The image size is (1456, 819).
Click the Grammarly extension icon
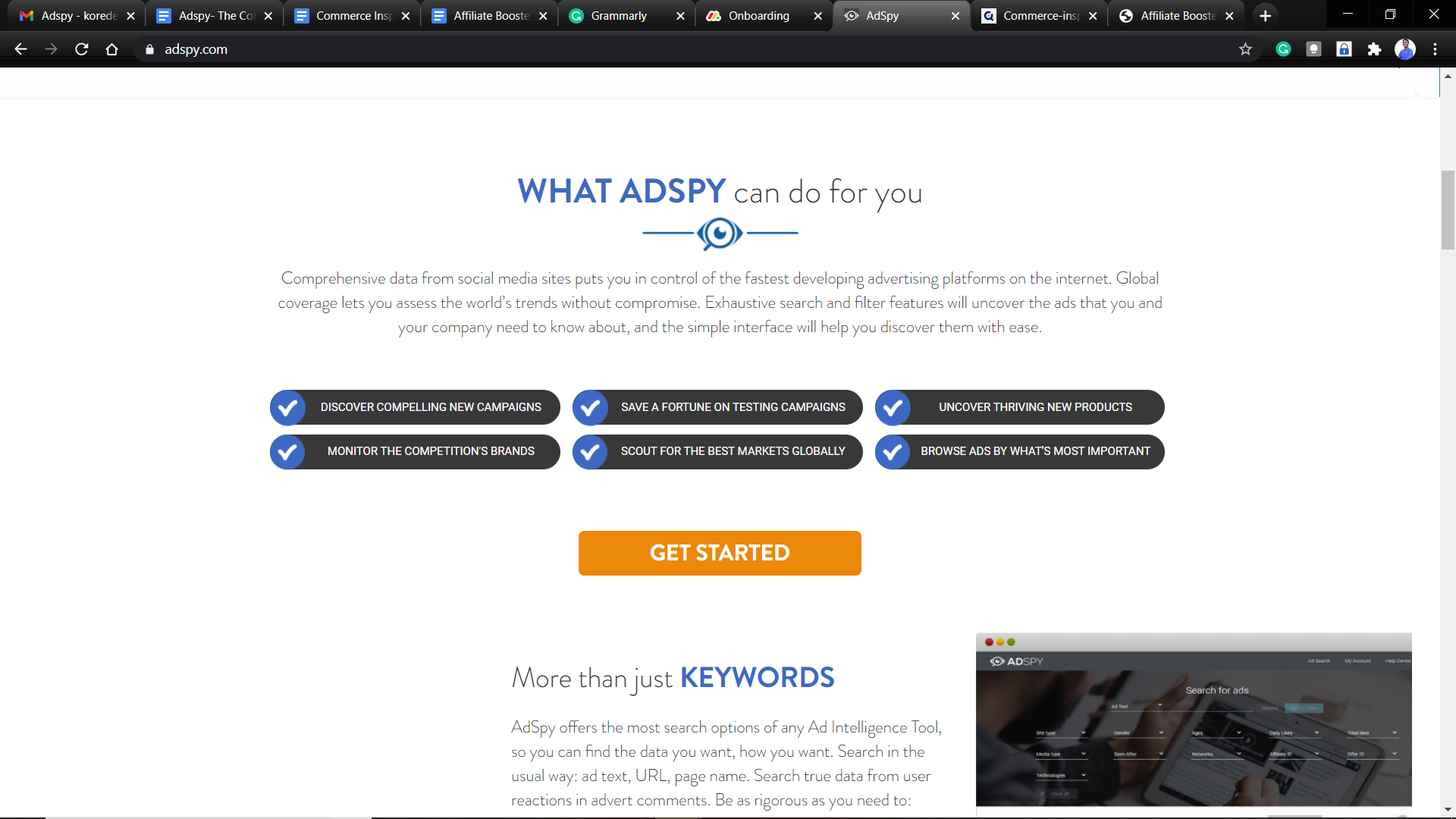pos(1285,49)
